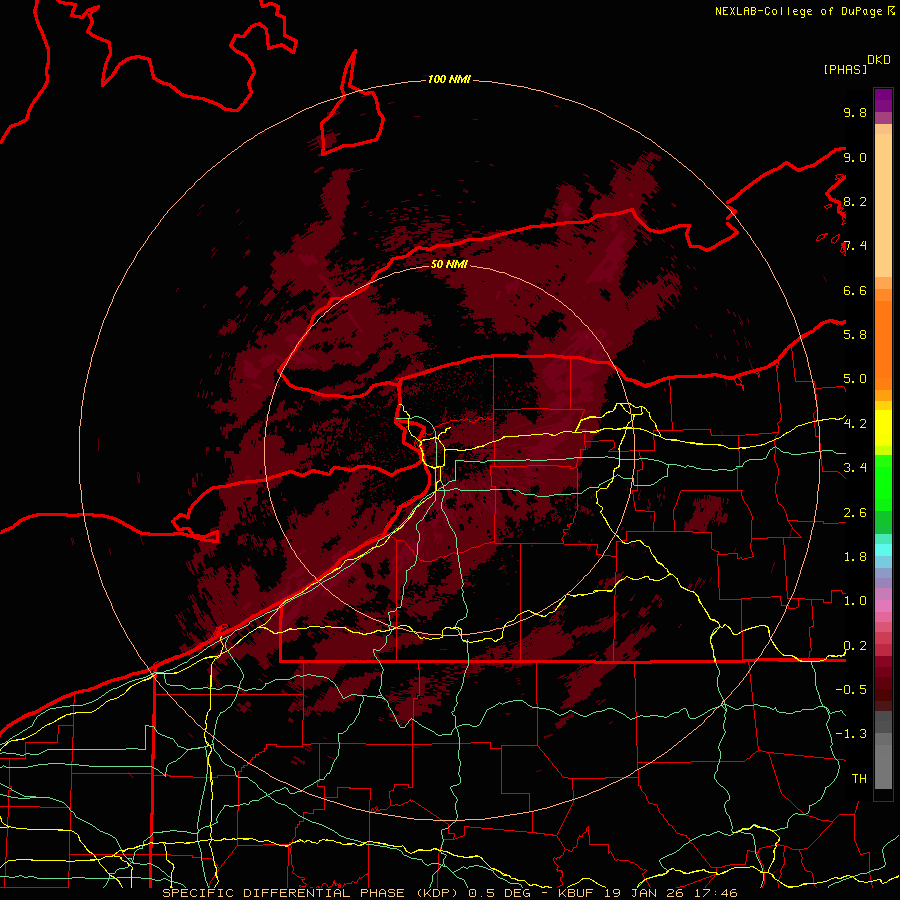Click the 4.2 scale value
Viewport: 900px width, 900px height.
[x=855, y=424]
